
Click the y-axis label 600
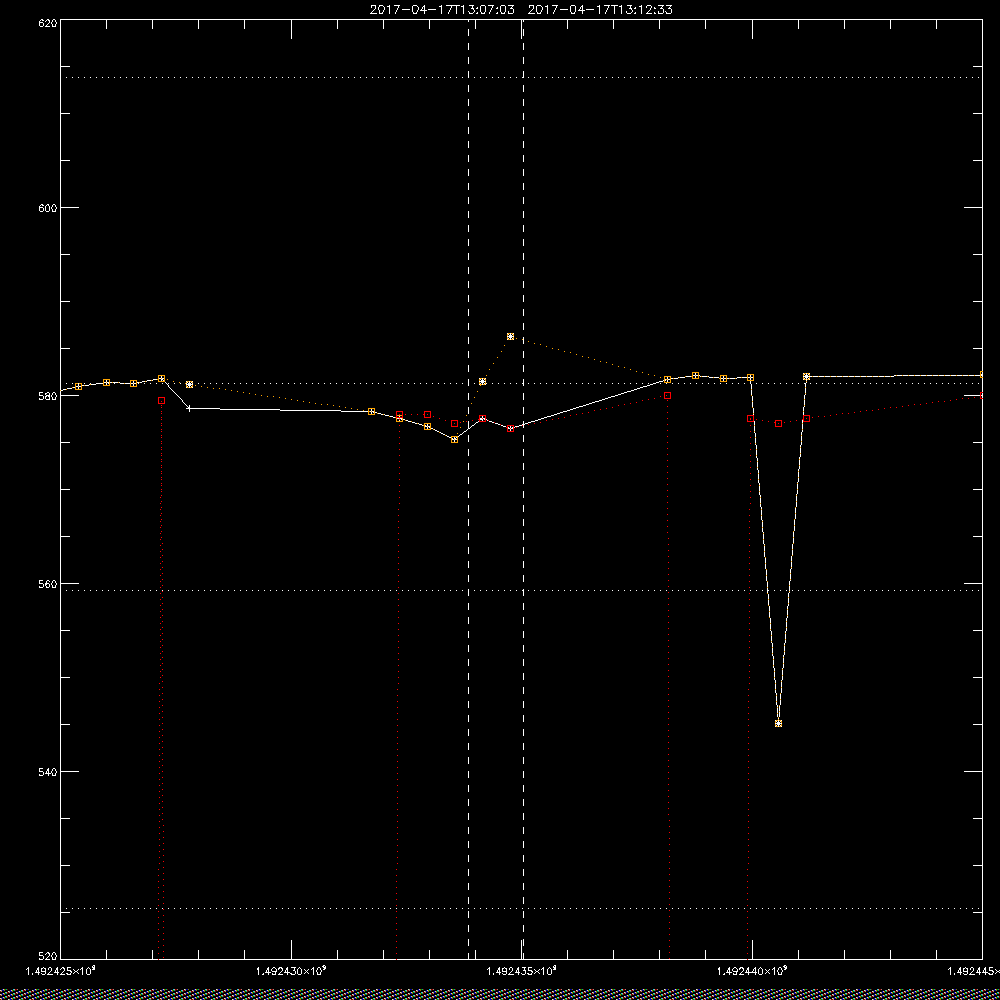49,208
